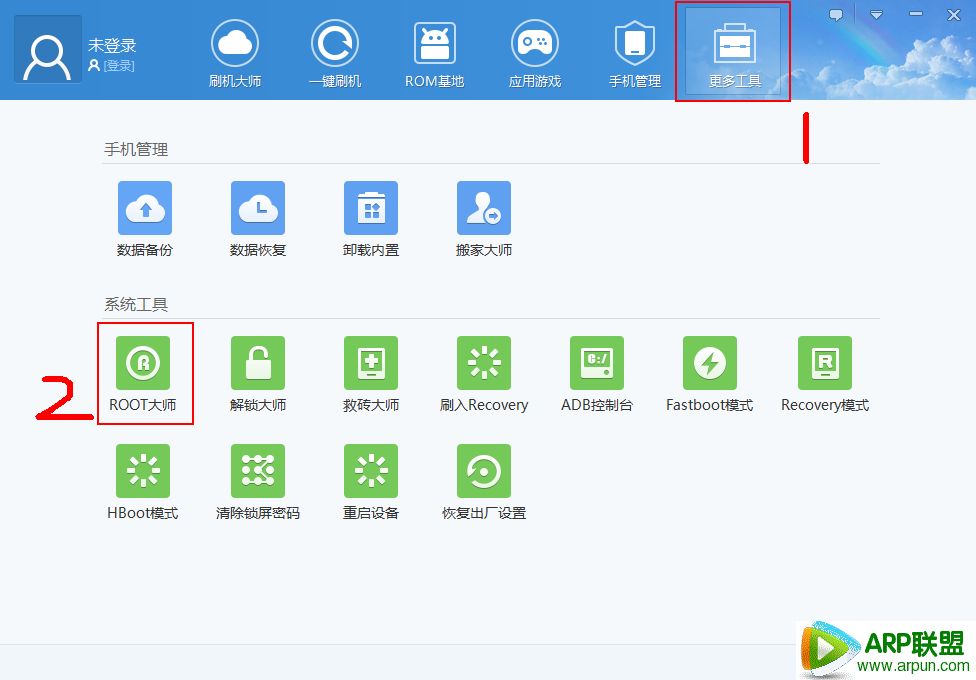This screenshot has width=976, height=680.
Task: Expand the title bar dropdown menu arrow
Action: (x=876, y=15)
